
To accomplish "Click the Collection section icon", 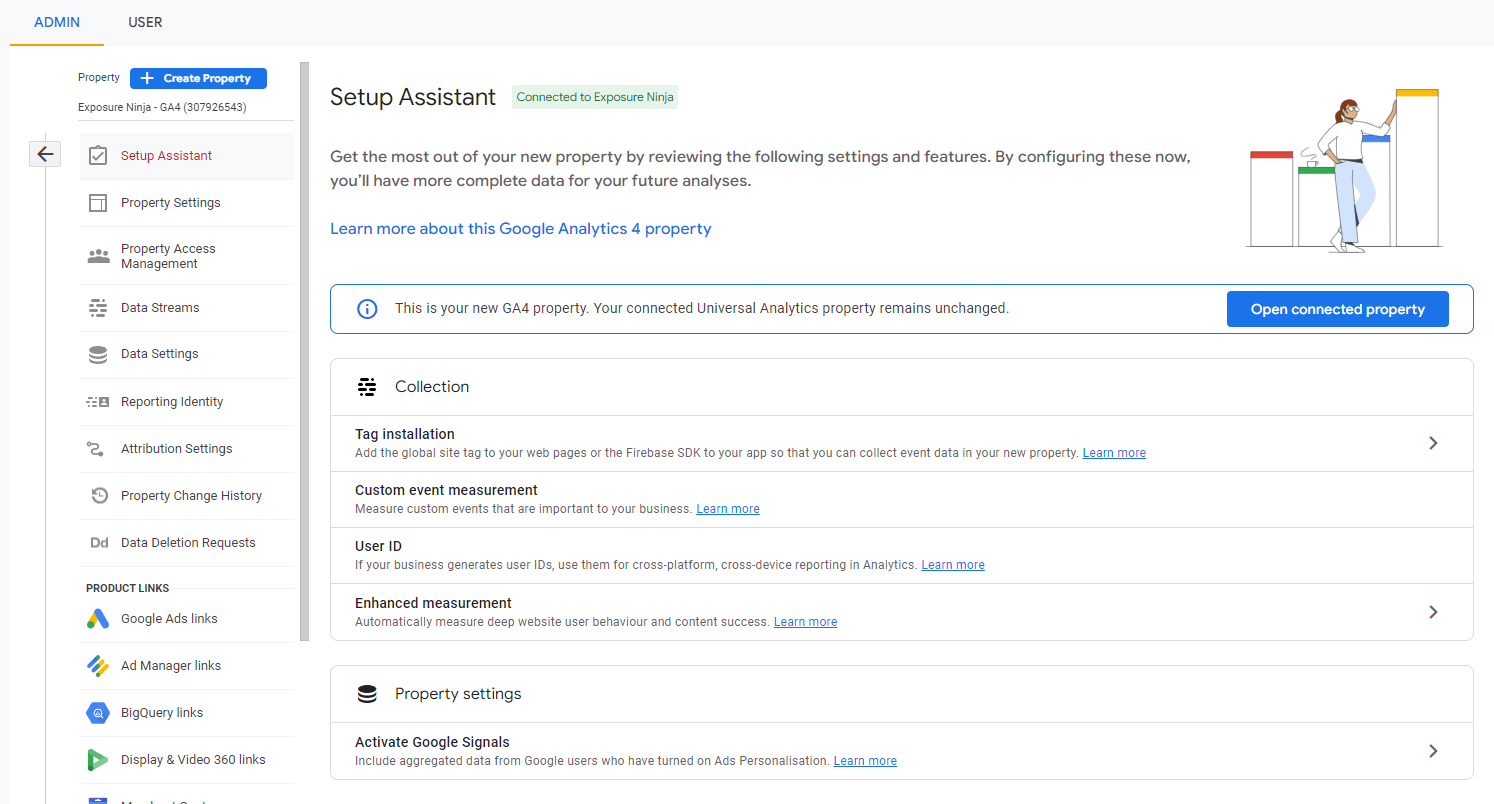I will point(367,387).
